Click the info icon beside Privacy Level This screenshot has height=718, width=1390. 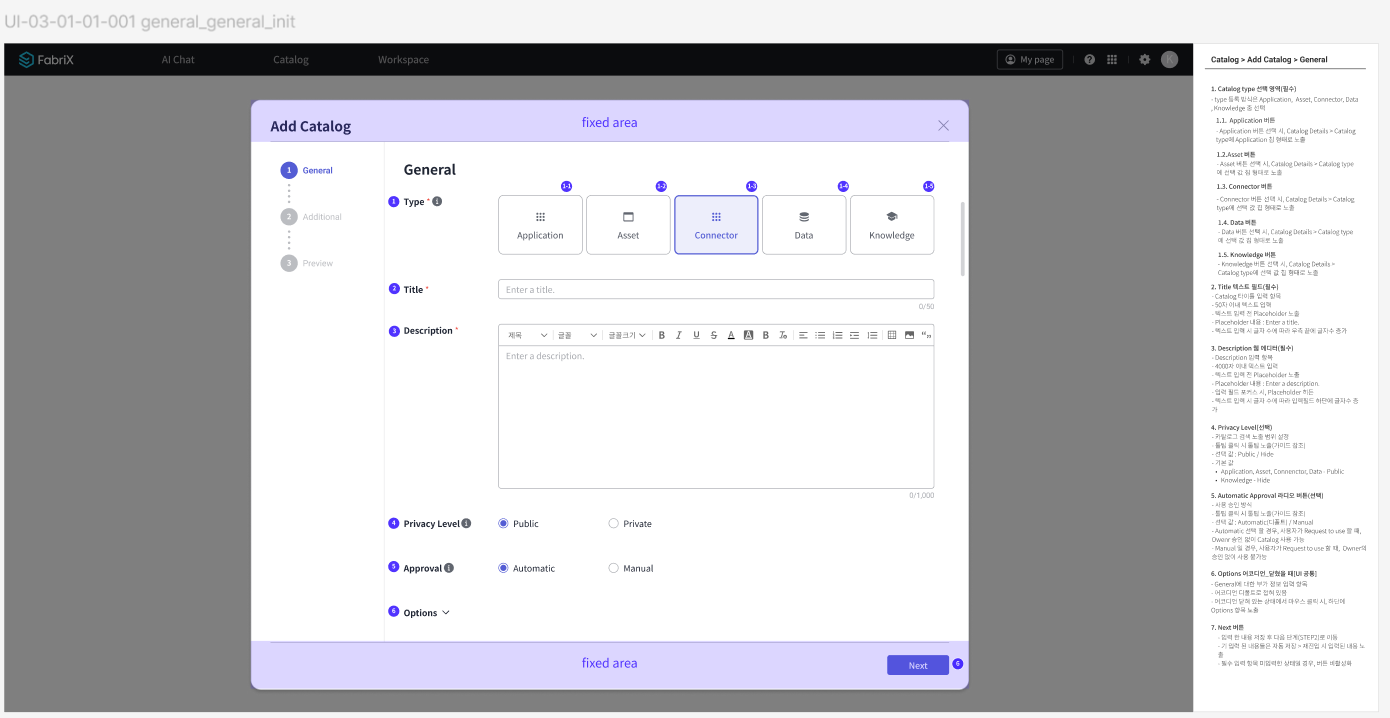tap(466, 523)
